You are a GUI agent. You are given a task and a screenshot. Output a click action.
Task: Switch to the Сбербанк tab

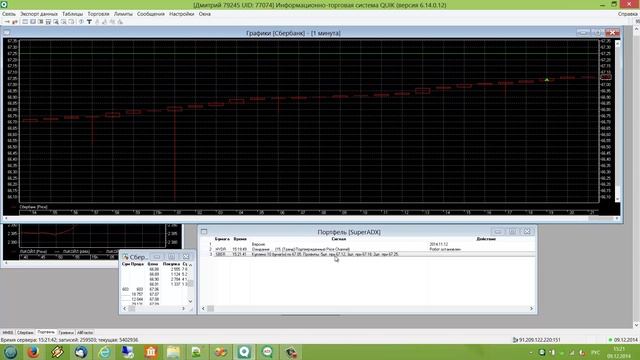point(25,333)
